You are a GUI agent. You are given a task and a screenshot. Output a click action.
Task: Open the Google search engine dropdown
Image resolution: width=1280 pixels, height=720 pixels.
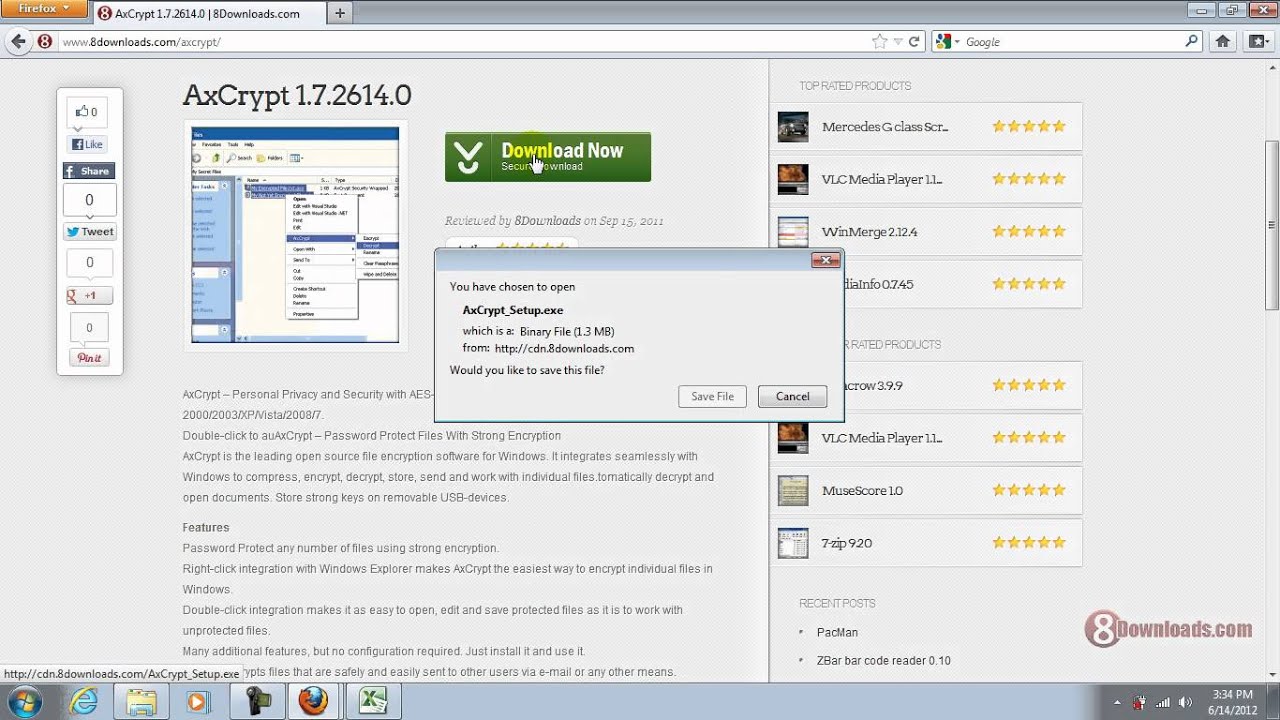[x=947, y=42]
